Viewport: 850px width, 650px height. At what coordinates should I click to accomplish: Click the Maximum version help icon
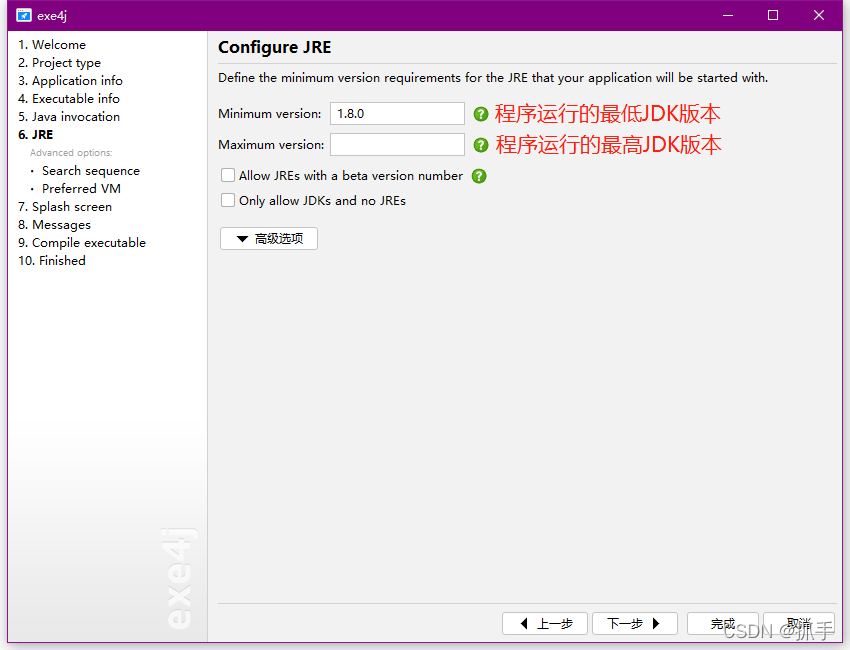pos(481,145)
